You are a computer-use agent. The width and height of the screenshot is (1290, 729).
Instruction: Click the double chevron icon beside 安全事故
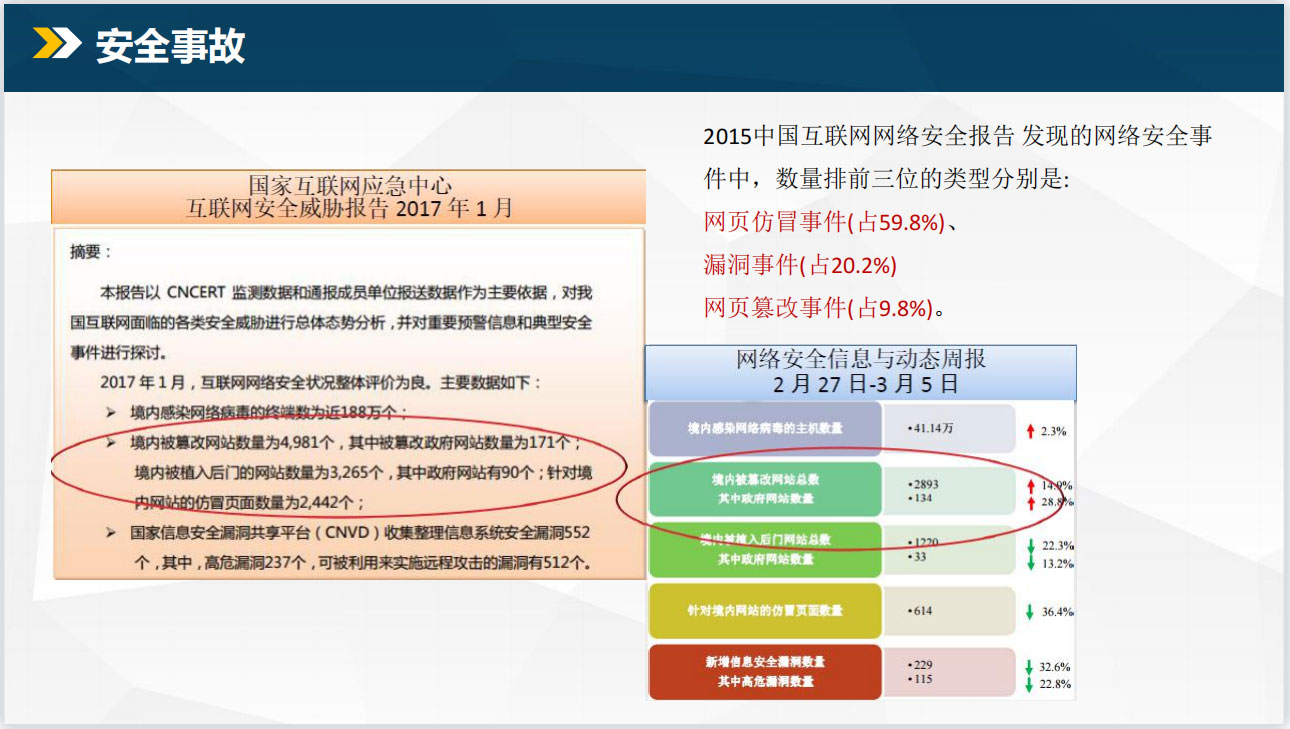click(56, 44)
